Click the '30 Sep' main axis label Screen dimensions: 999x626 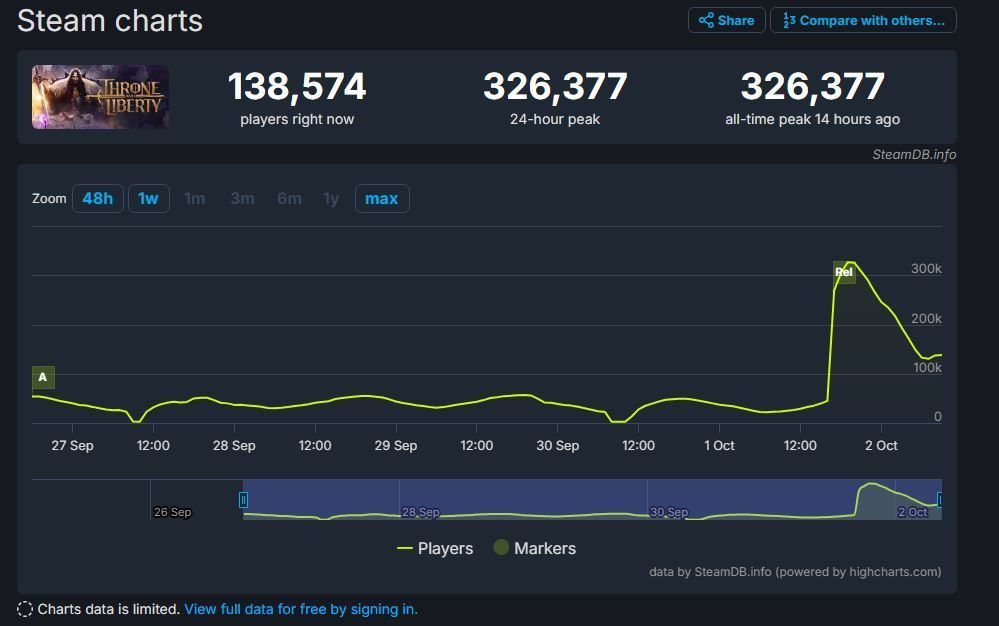[557, 445]
